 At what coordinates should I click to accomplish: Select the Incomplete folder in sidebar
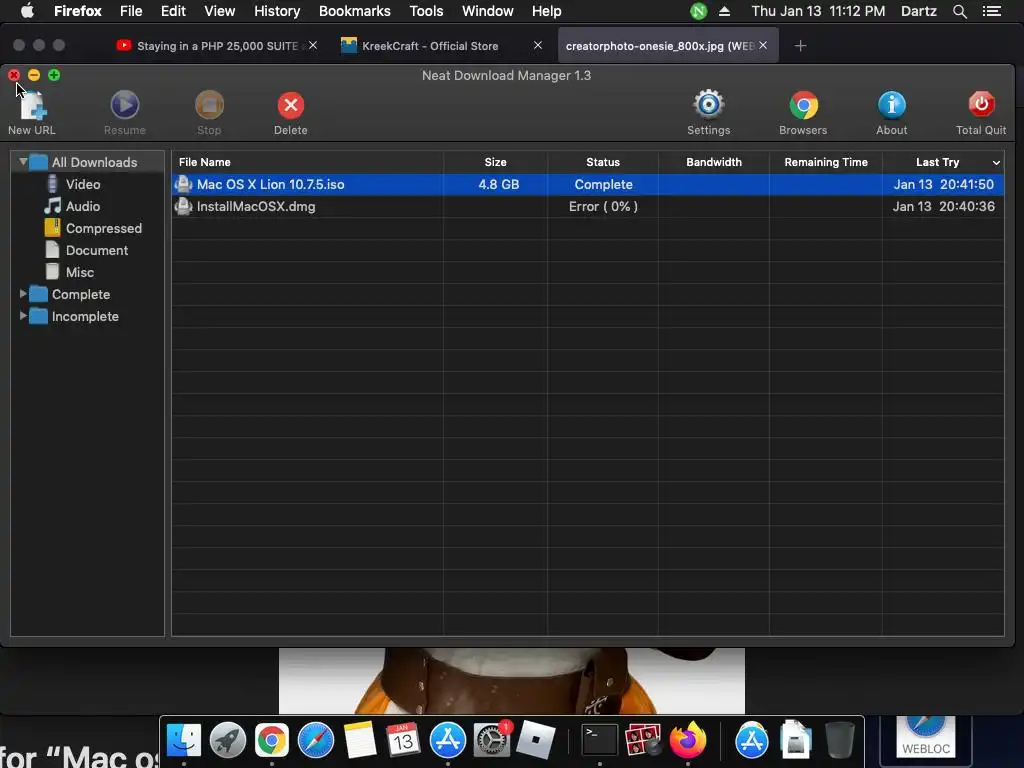click(x=85, y=316)
